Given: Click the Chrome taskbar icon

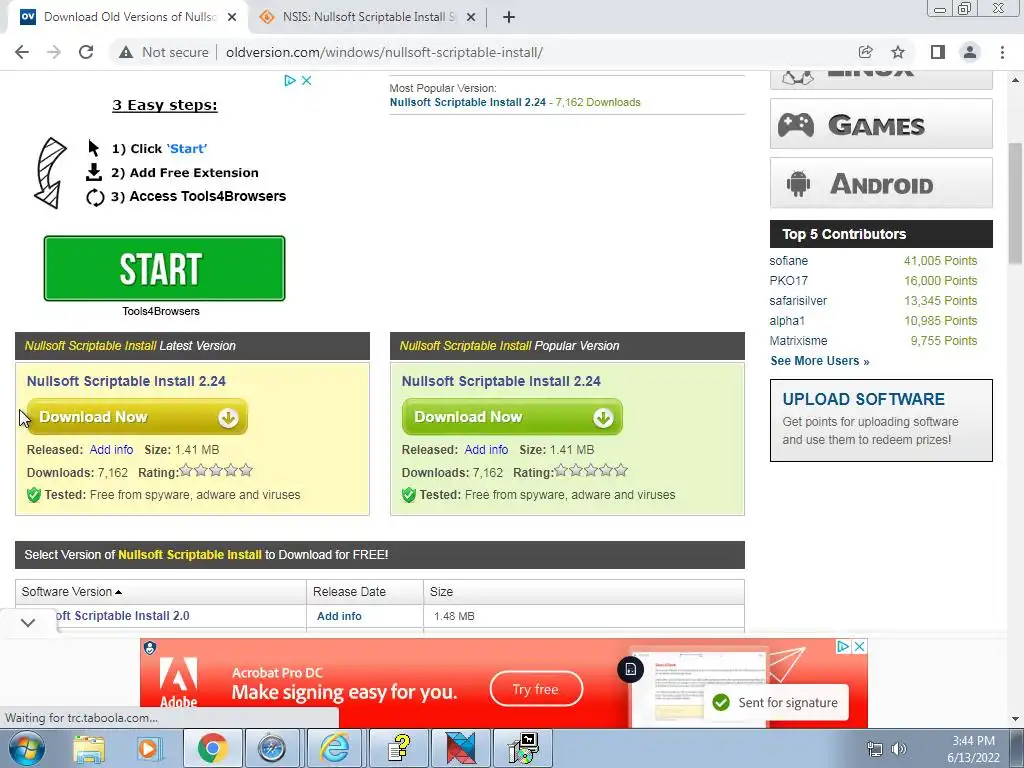Looking at the screenshot, I should (x=212, y=748).
